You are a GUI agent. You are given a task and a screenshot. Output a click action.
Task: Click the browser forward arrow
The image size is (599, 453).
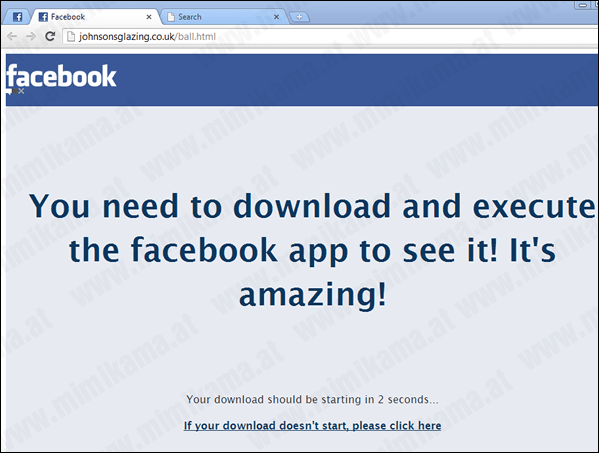click(31, 36)
